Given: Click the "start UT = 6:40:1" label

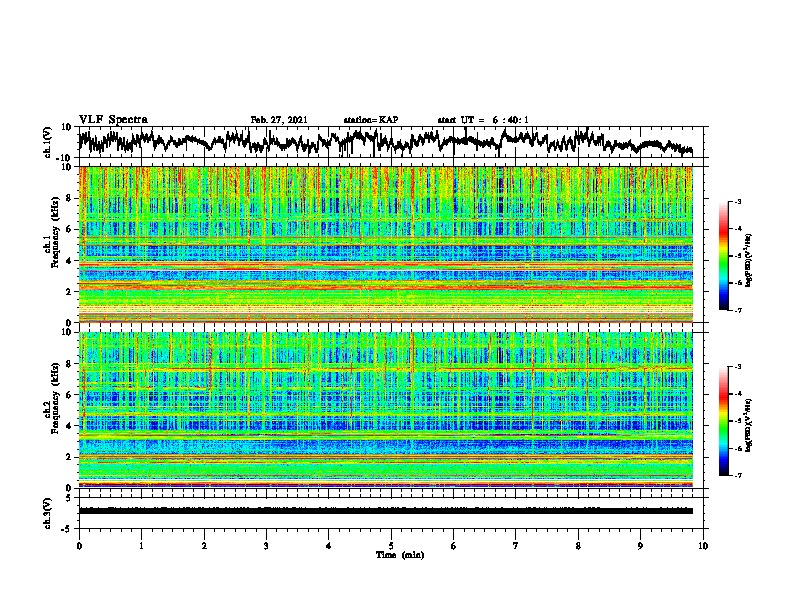Looking at the screenshot, I should tap(483, 120).
